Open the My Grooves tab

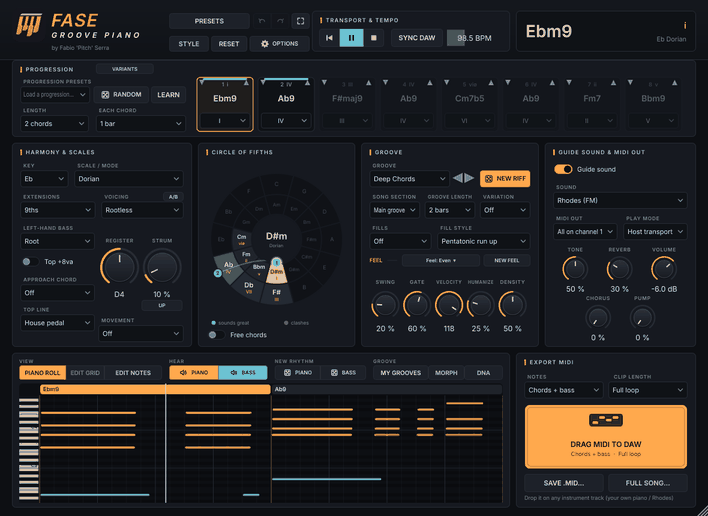[x=401, y=373]
